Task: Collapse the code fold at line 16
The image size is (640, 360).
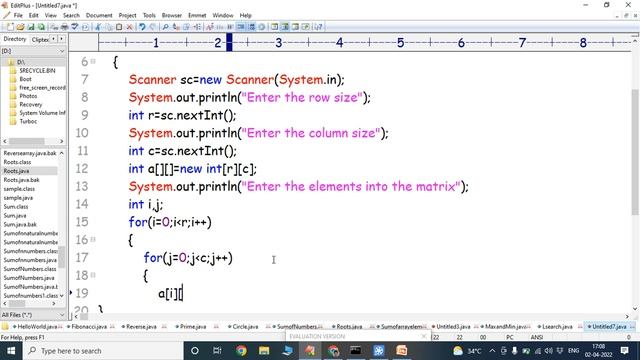Action: [93, 239]
